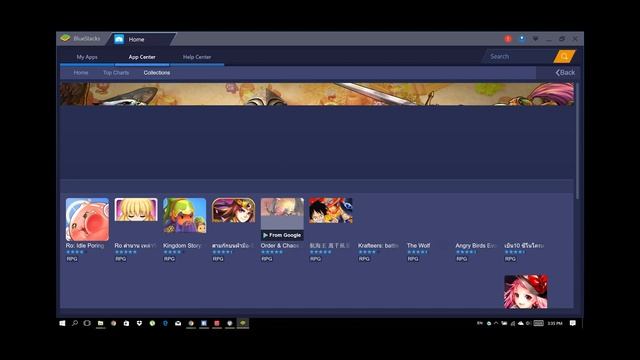Image resolution: width=640 pixels, height=360 pixels.
Task: Click the Ro: Idle Poring title text
Action: [x=85, y=246]
